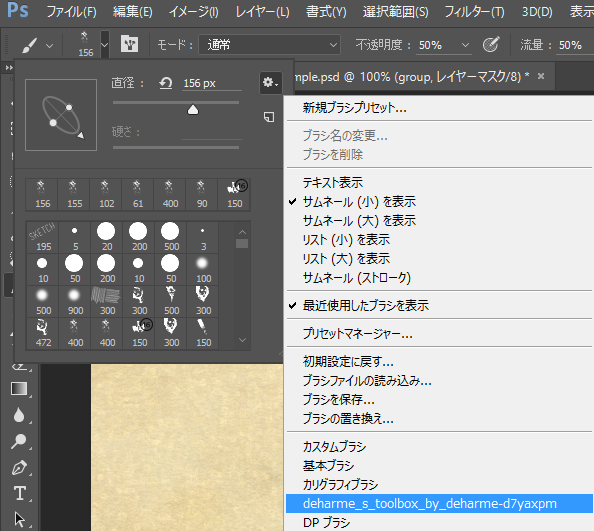Click the brush angle and roundness preview
The image size is (594, 531).
(61, 115)
